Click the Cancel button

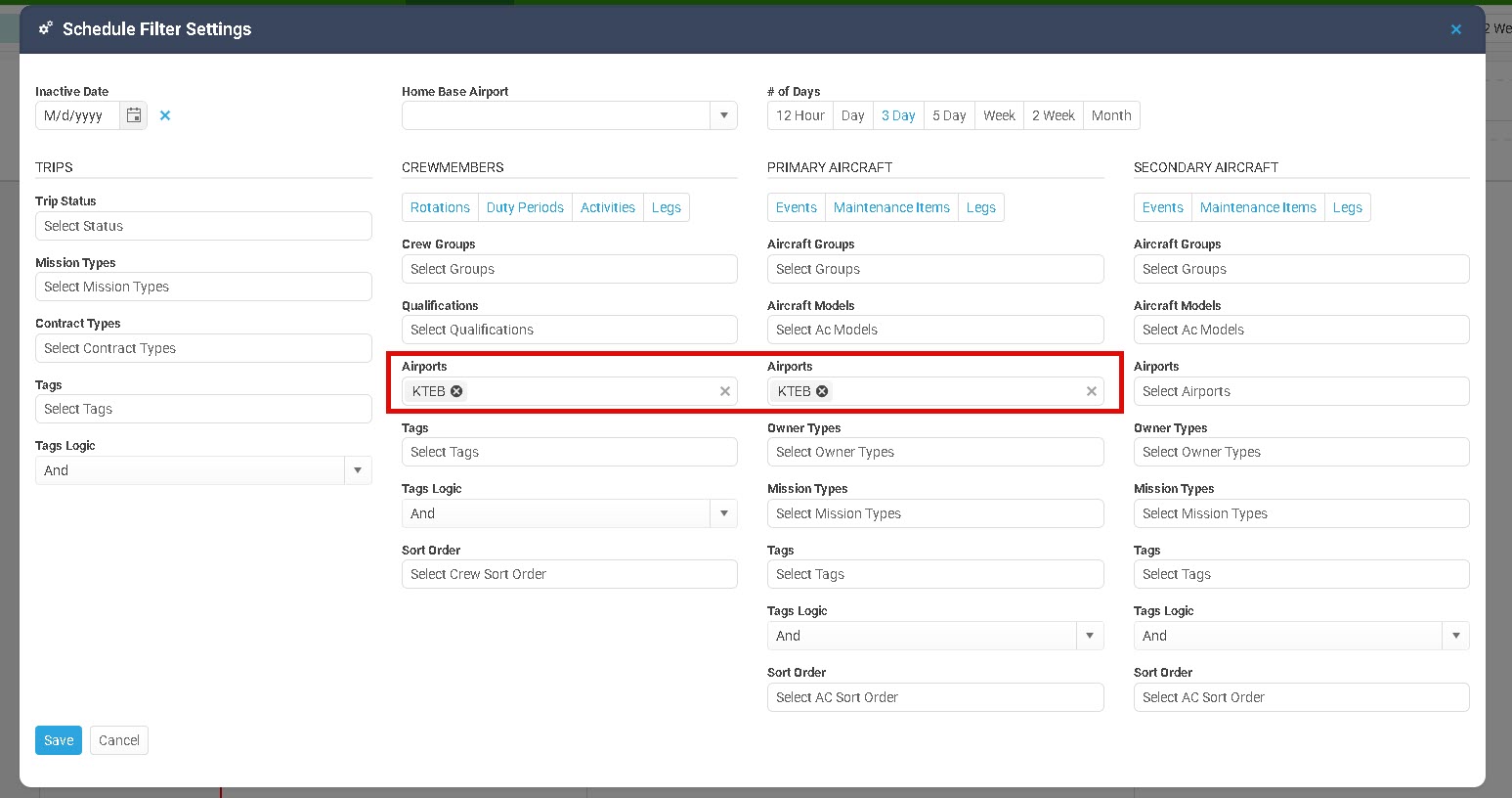coord(119,740)
